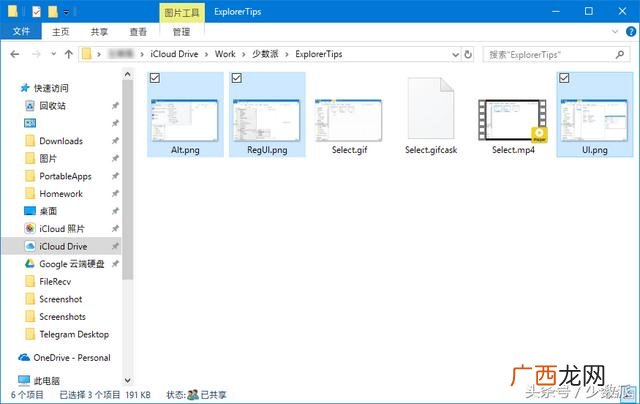The width and height of the screenshot is (640, 404).
Task: Open Homework folder in sidebar
Action: click(61, 193)
